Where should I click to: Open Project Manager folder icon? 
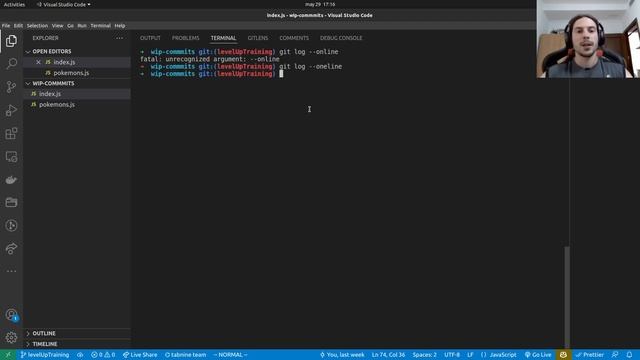[11, 202]
